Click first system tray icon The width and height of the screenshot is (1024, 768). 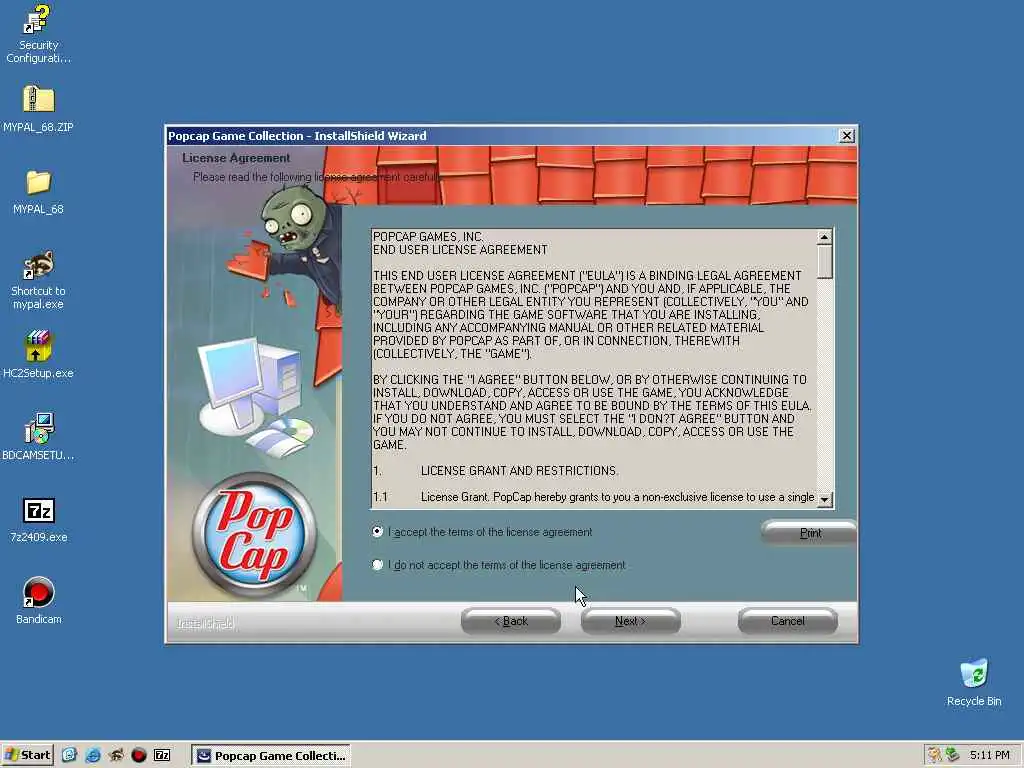935,755
